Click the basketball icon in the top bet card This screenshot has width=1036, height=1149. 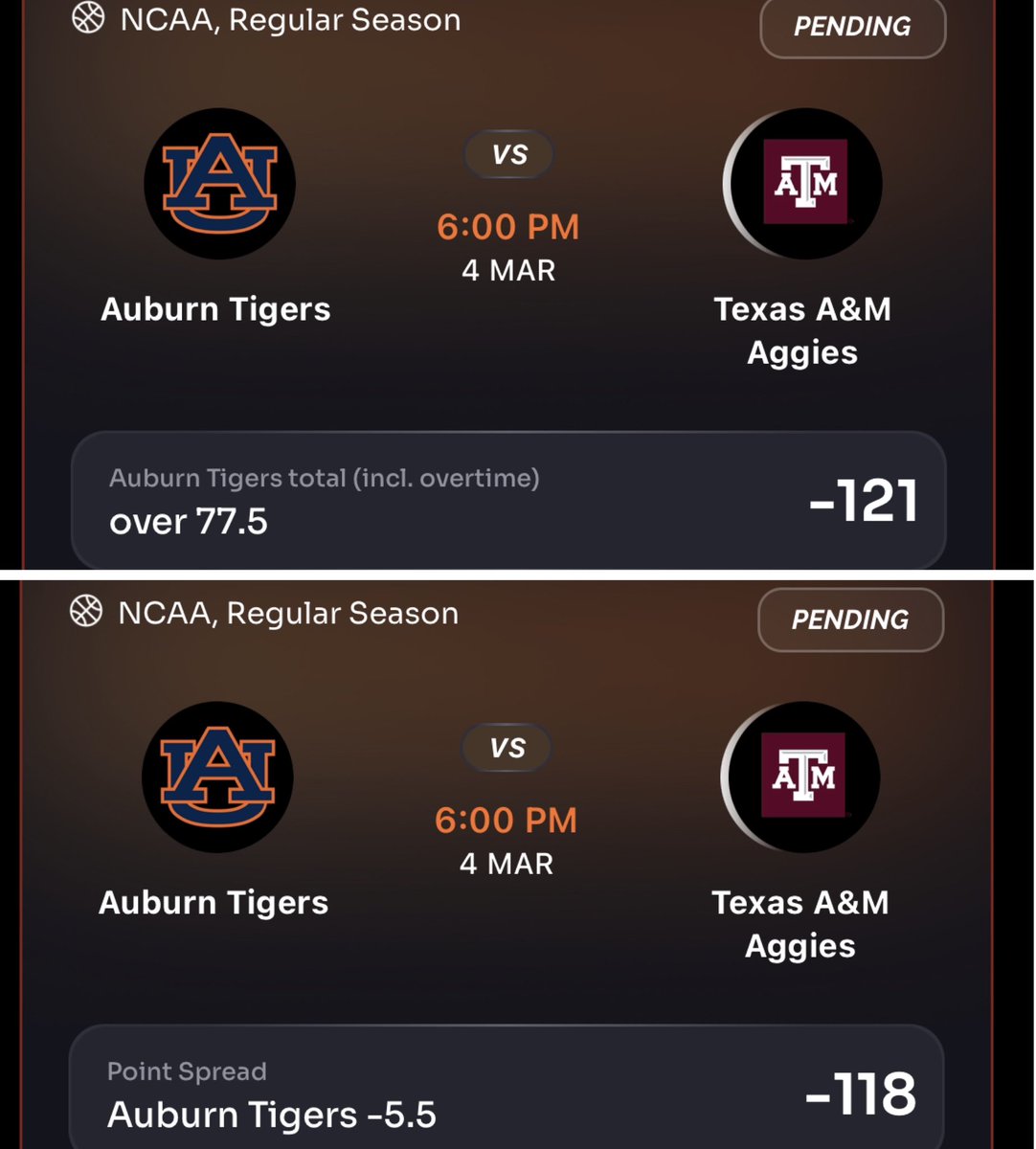[x=88, y=19]
